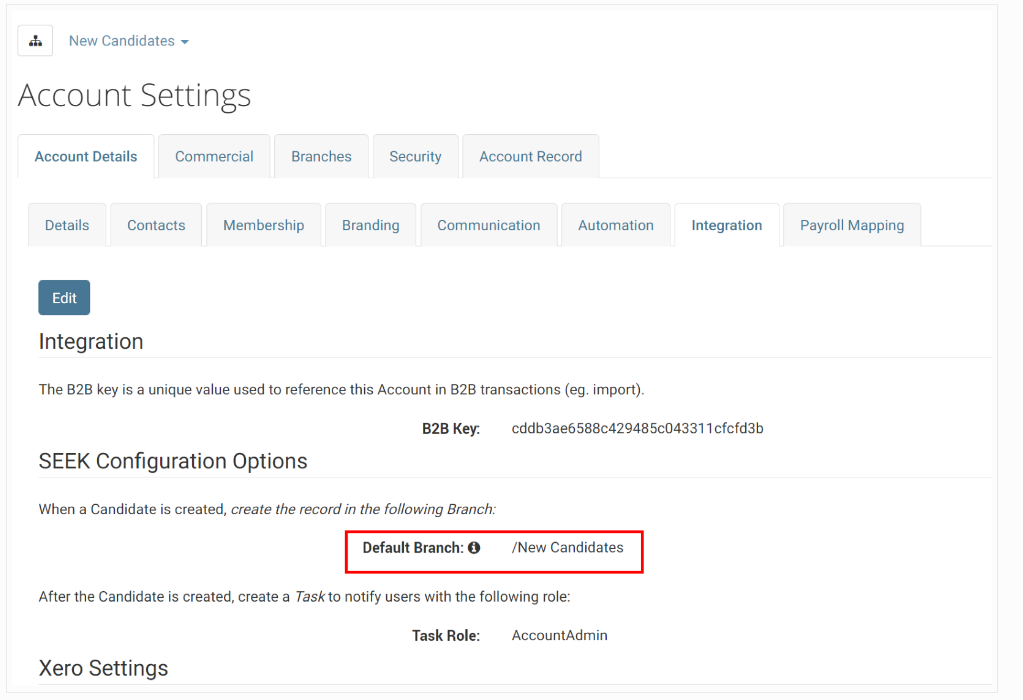Go to the Branches tab

321,156
